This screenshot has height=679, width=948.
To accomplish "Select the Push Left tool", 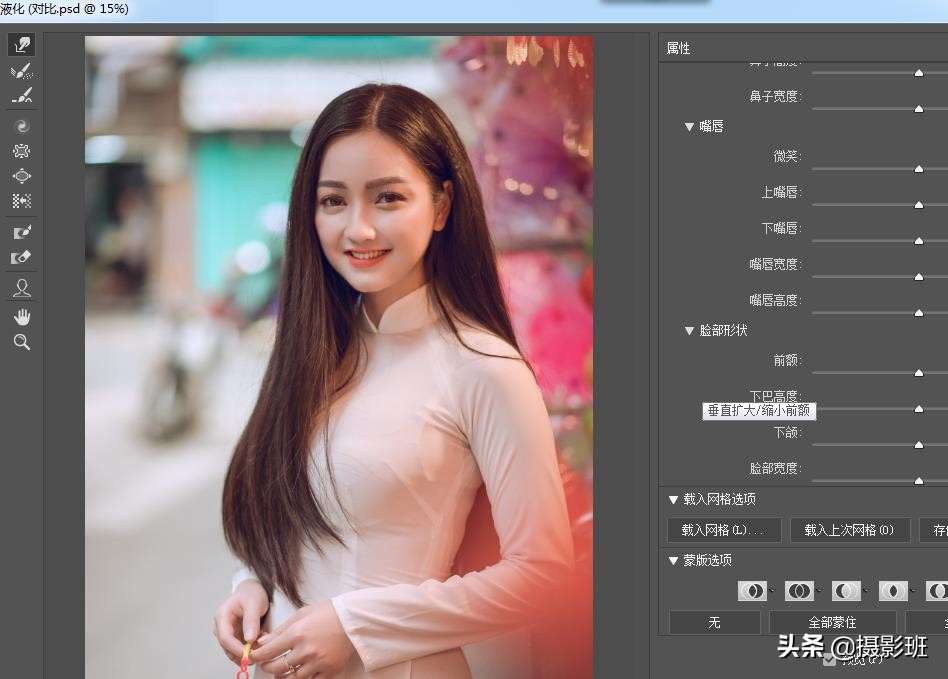I will [x=22, y=201].
